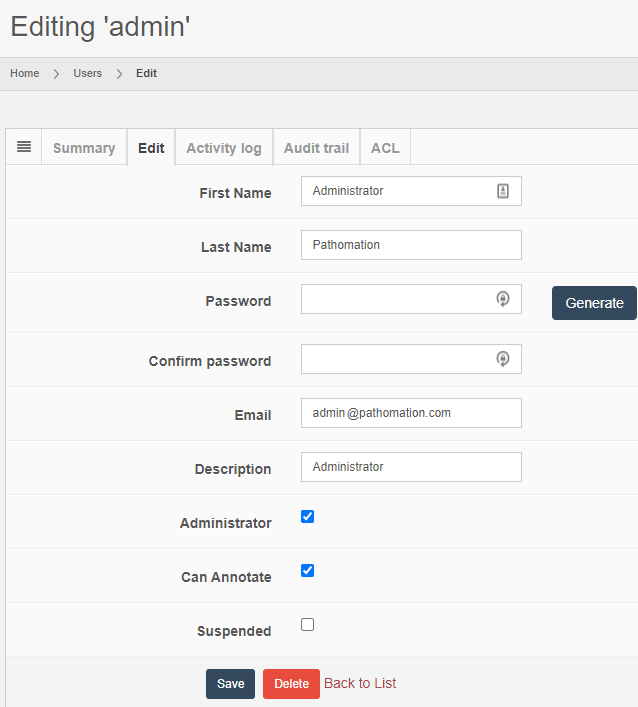Switch to the Summary tab
The image size is (638, 707).
click(x=84, y=148)
